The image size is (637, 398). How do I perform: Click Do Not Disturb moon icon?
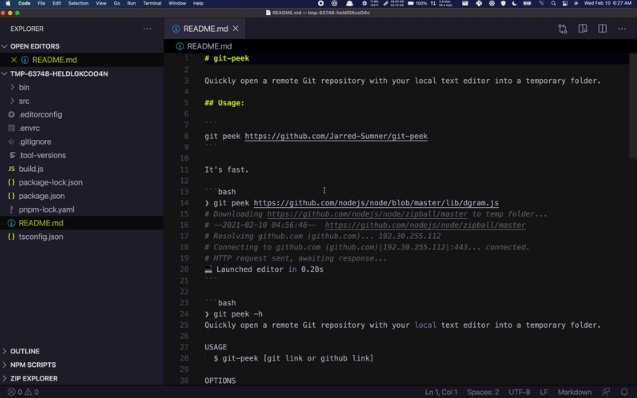tap(514, 3)
